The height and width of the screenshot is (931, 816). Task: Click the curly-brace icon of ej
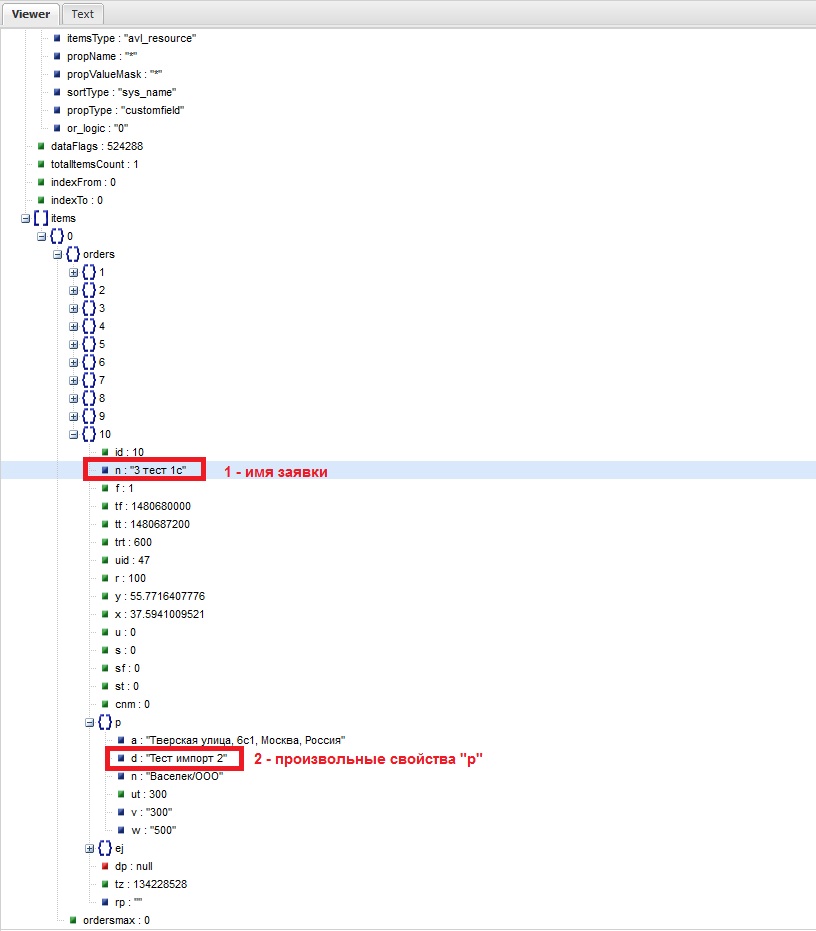[x=104, y=848]
